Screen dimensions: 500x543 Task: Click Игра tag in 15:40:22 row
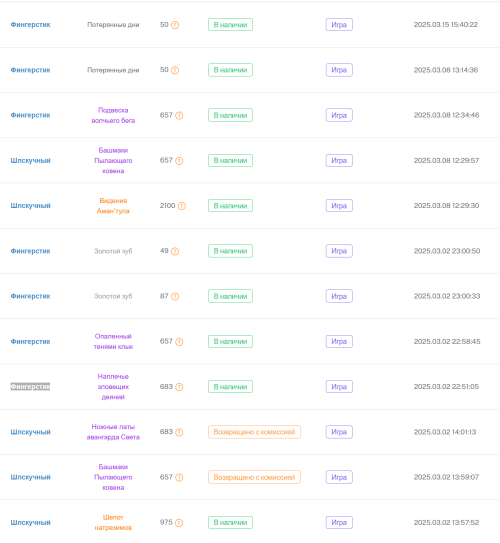click(x=339, y=25)
